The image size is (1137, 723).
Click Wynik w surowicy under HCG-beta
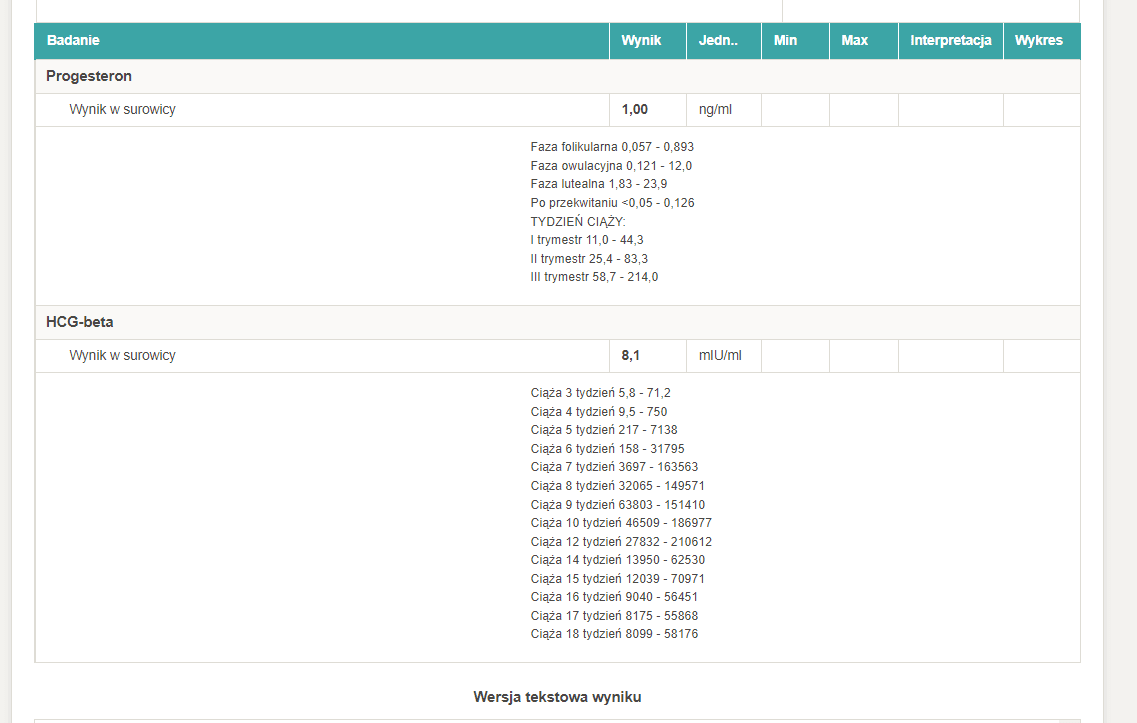point(122,356)
